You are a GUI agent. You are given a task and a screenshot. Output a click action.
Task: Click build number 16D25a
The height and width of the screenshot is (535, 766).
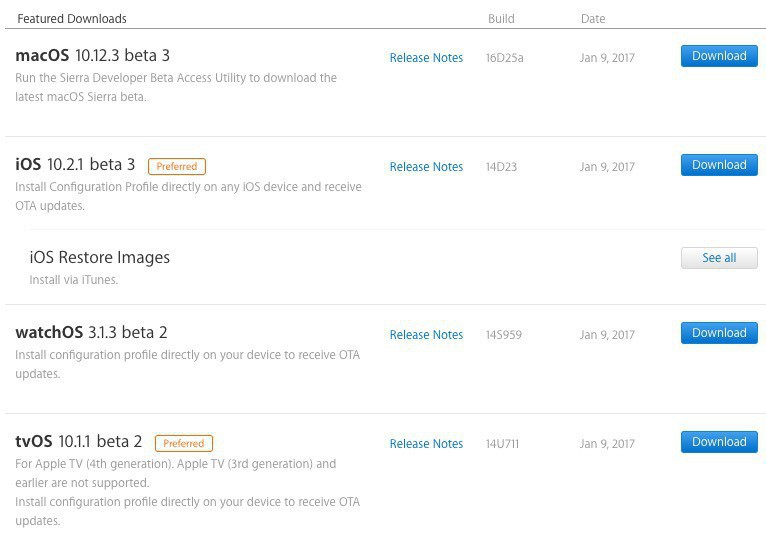[504, 58]
